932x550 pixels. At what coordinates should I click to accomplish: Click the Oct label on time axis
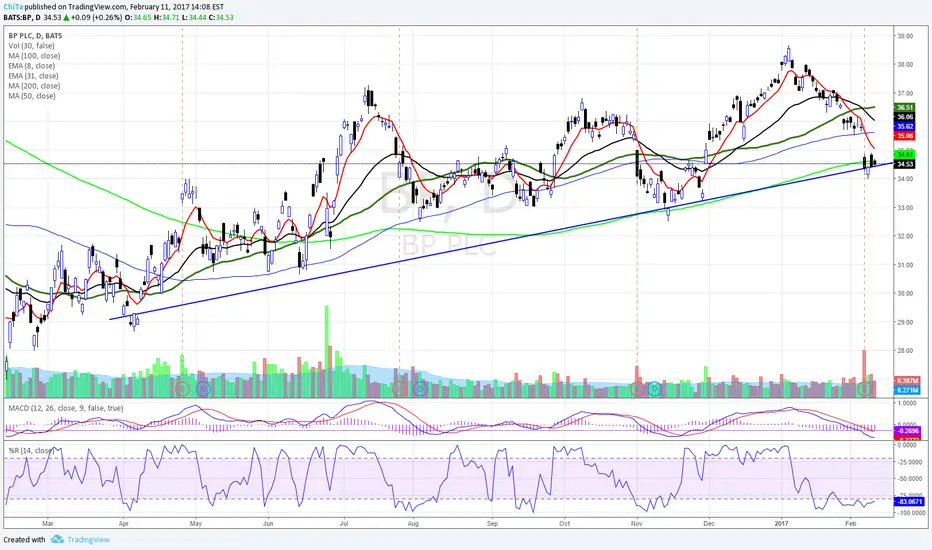pyautogui.click(x=564, y=524)
